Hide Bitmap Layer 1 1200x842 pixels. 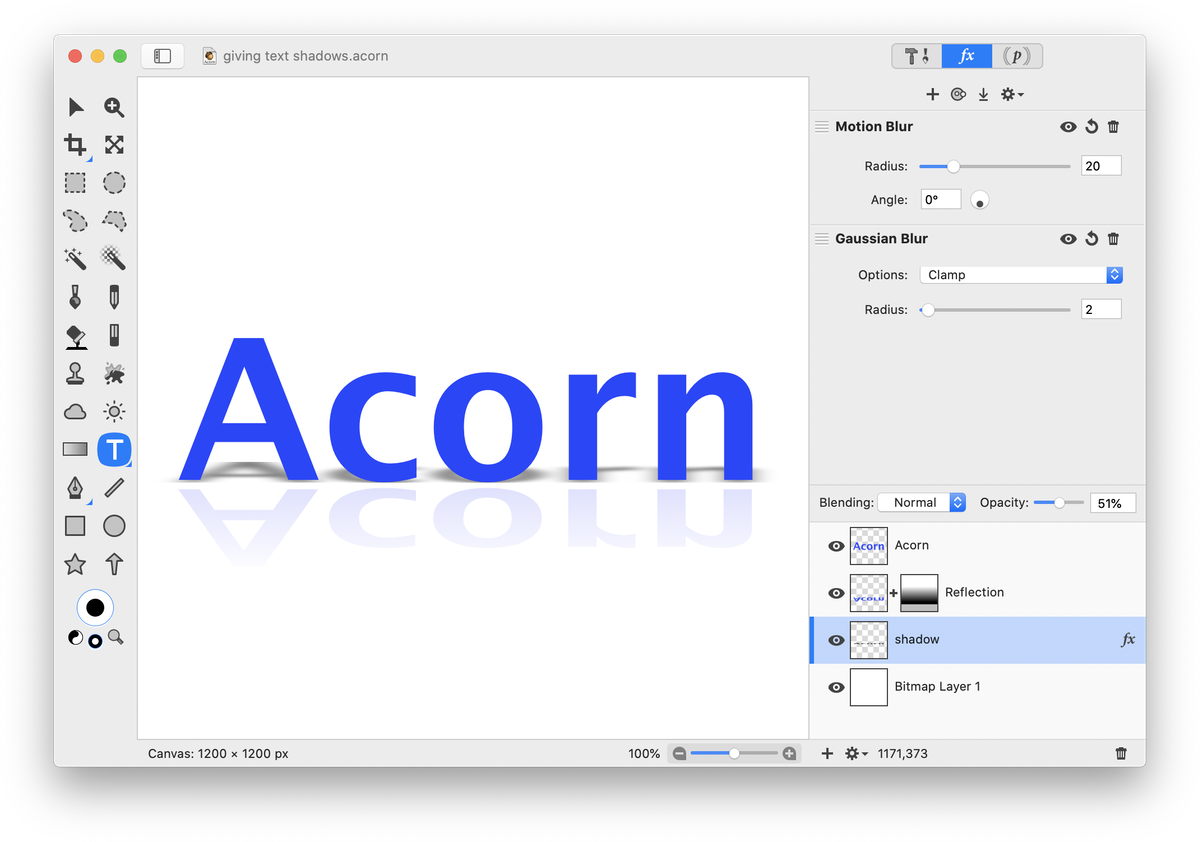click(837, 687)
